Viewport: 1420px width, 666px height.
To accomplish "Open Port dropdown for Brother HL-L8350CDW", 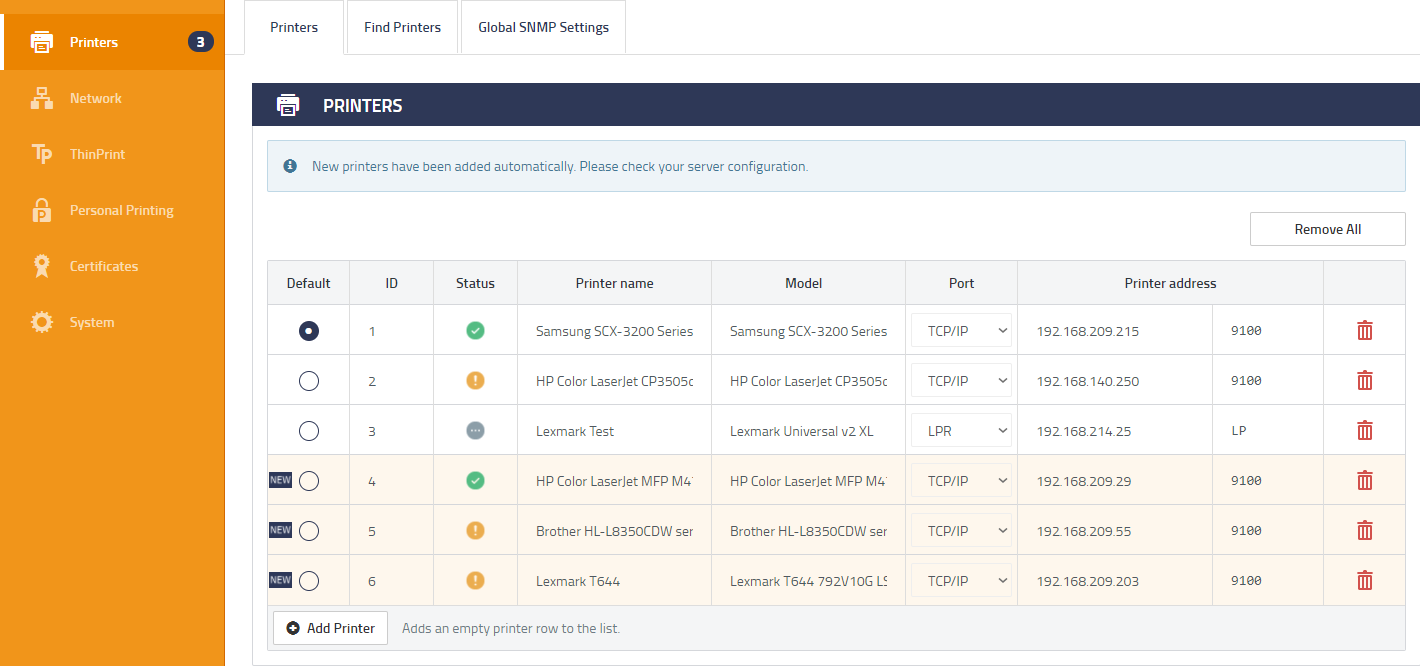I will click(961, 530).
